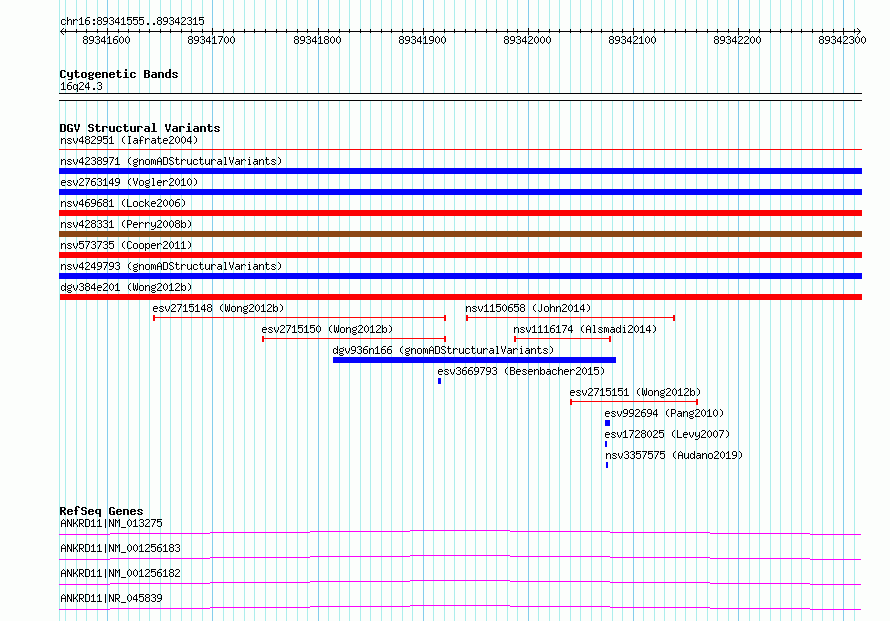Click the red span line of nsv1150658

[570, 318]
